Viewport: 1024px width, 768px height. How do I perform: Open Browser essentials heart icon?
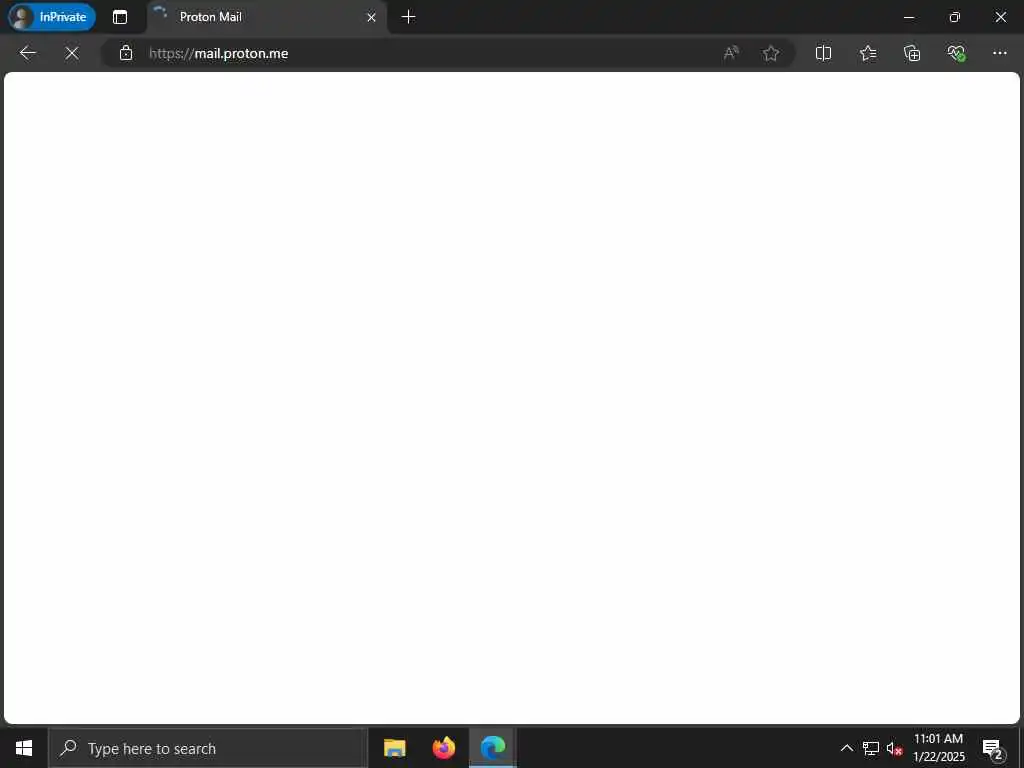[956, 53]
